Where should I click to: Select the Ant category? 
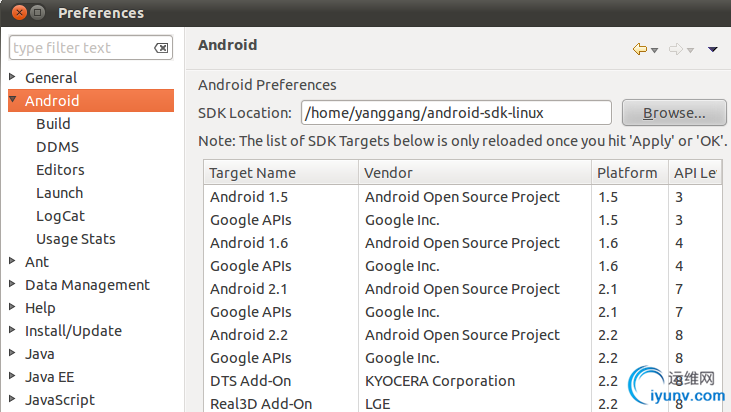tap(37, 262)
